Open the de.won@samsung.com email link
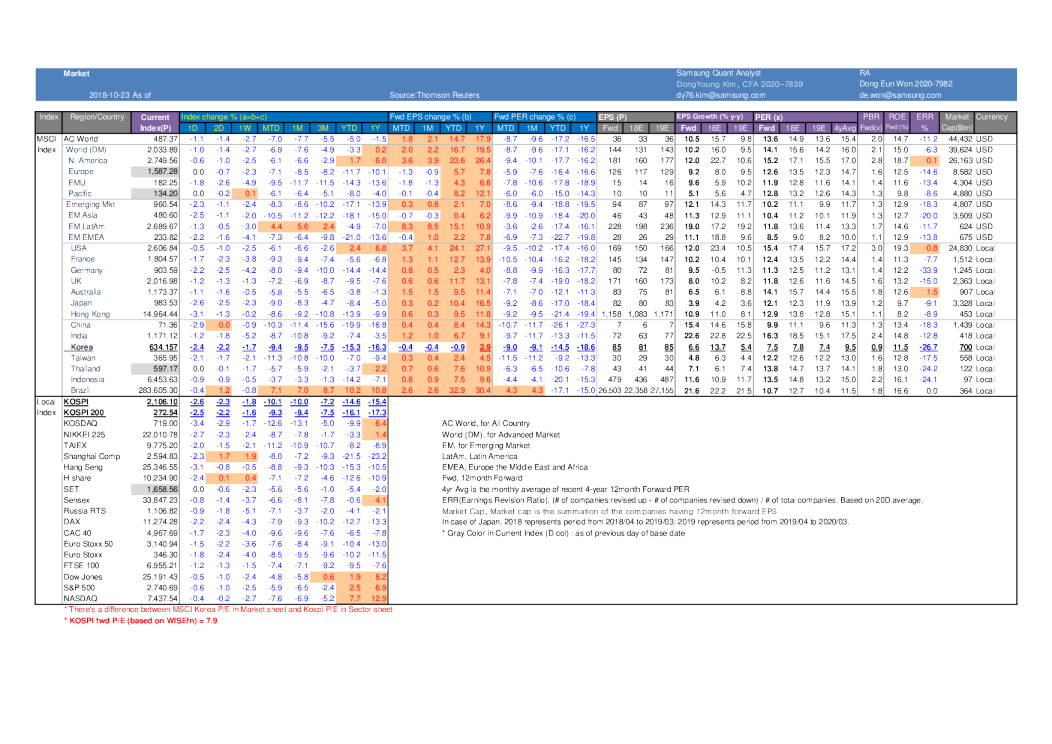1052x744 pixels. [892, 94]
